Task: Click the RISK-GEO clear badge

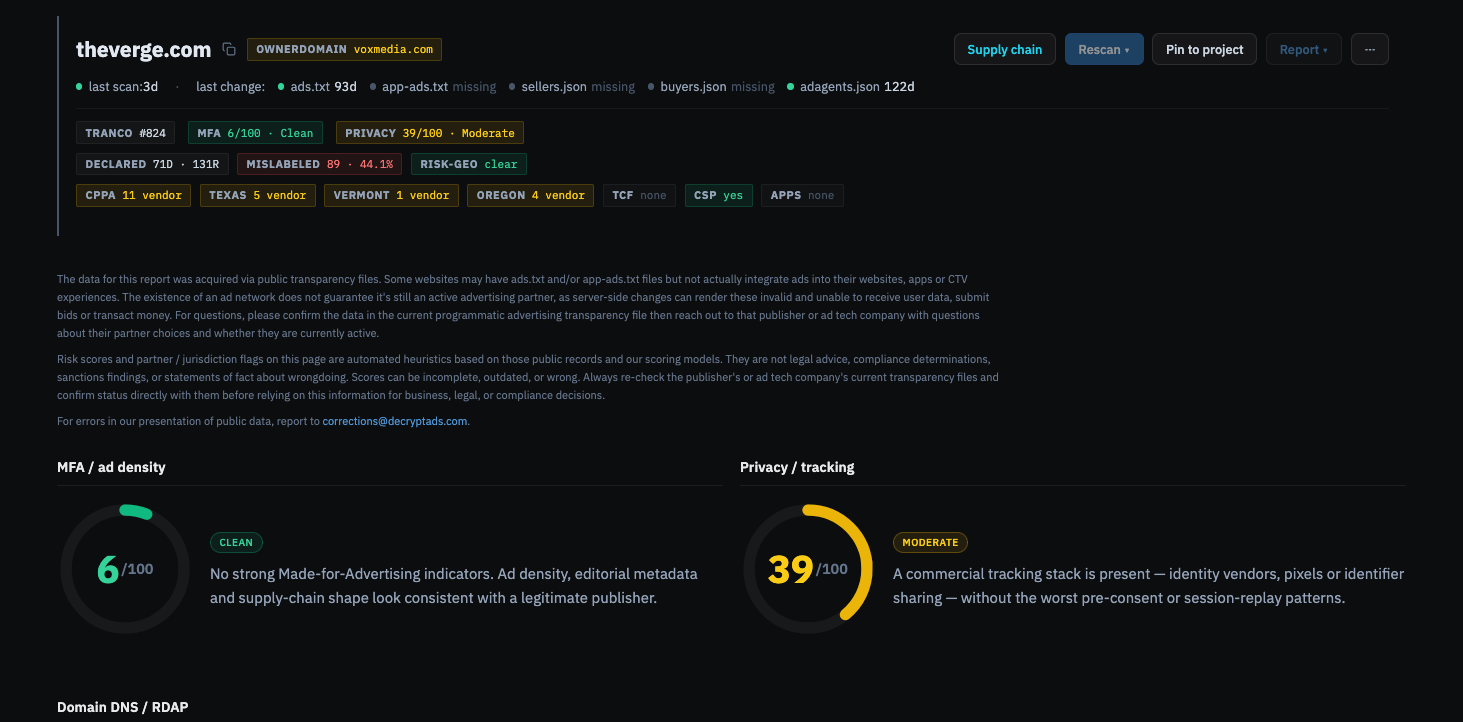Action: [469, 164]
